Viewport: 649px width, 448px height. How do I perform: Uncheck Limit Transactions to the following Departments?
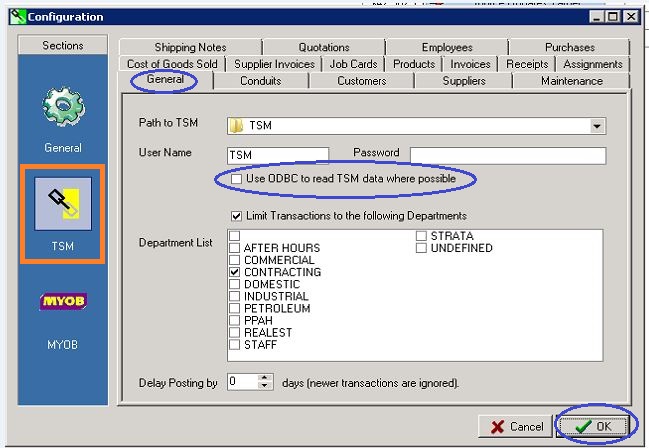point(236,216)
